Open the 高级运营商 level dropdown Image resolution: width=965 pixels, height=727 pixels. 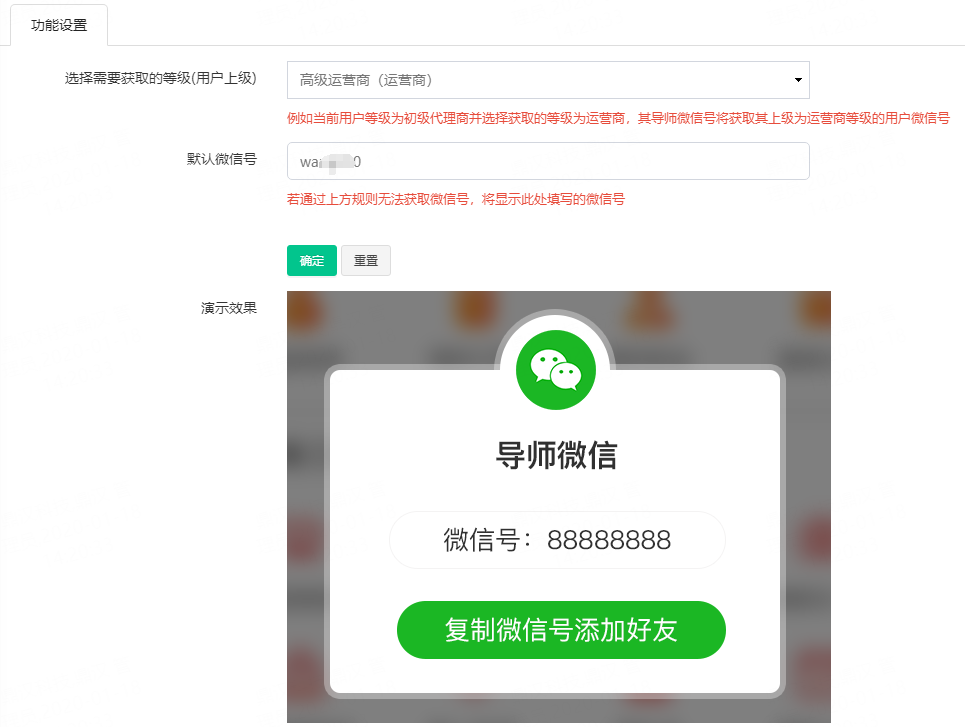click(548, 80)
